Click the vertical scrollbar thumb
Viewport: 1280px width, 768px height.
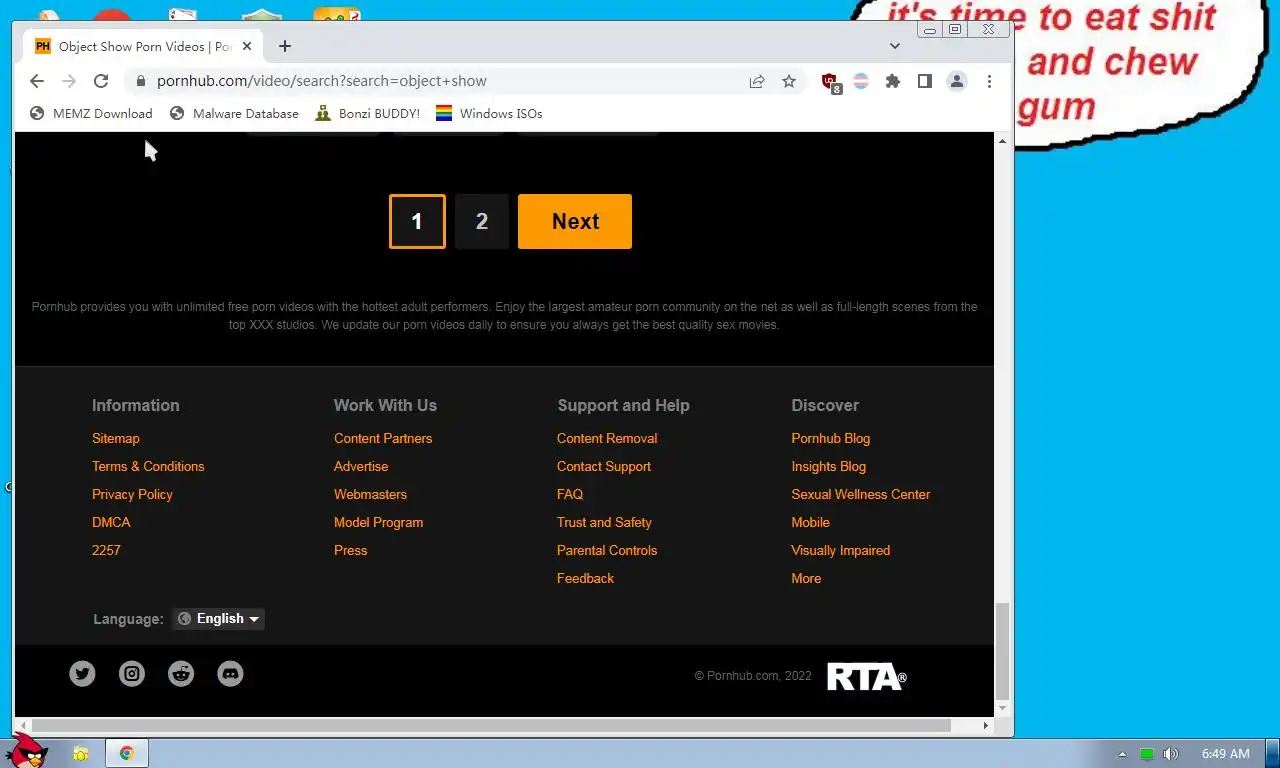click(1003, 651)
